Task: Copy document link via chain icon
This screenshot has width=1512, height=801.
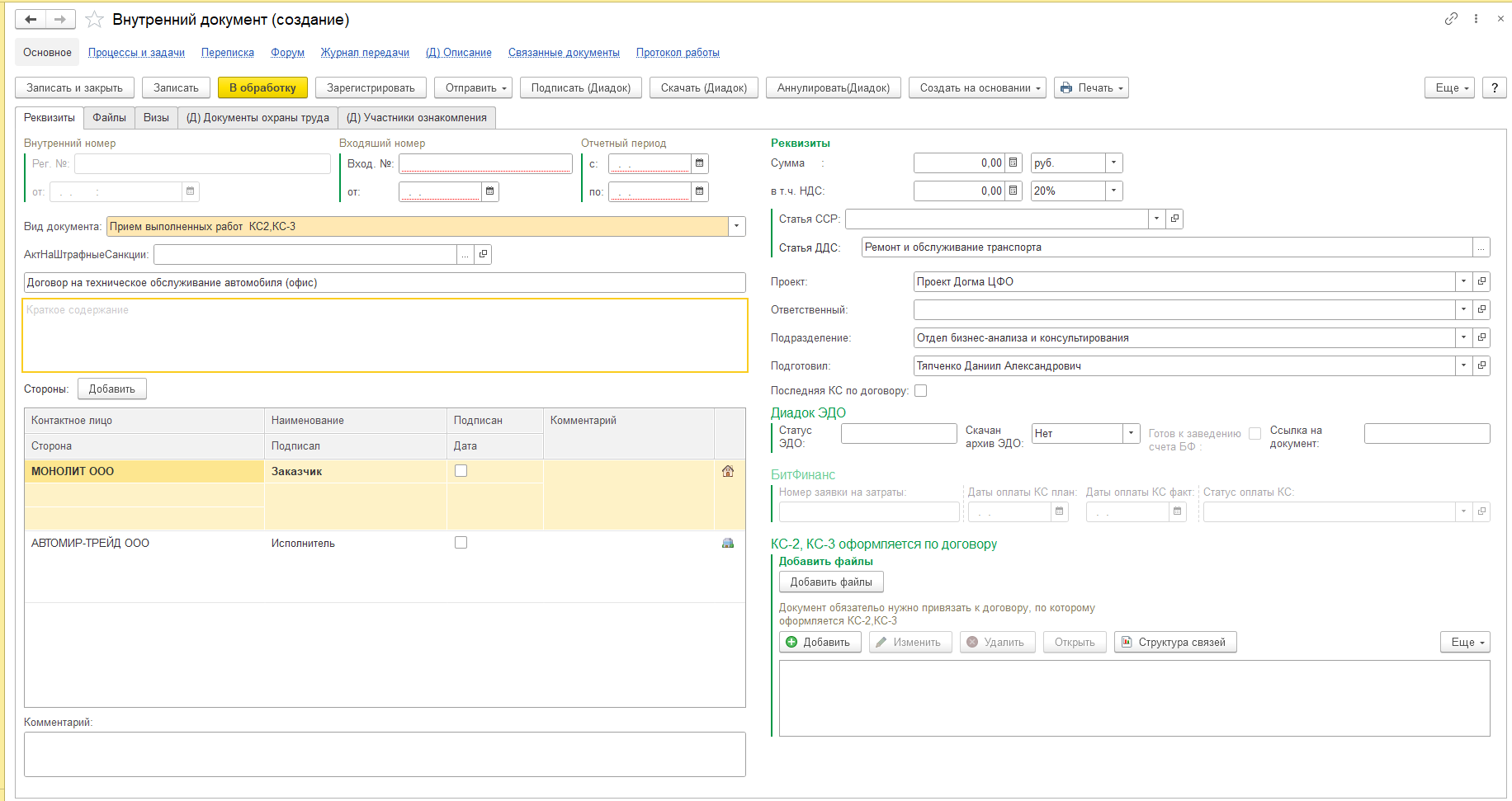Action: (1451, 19)
